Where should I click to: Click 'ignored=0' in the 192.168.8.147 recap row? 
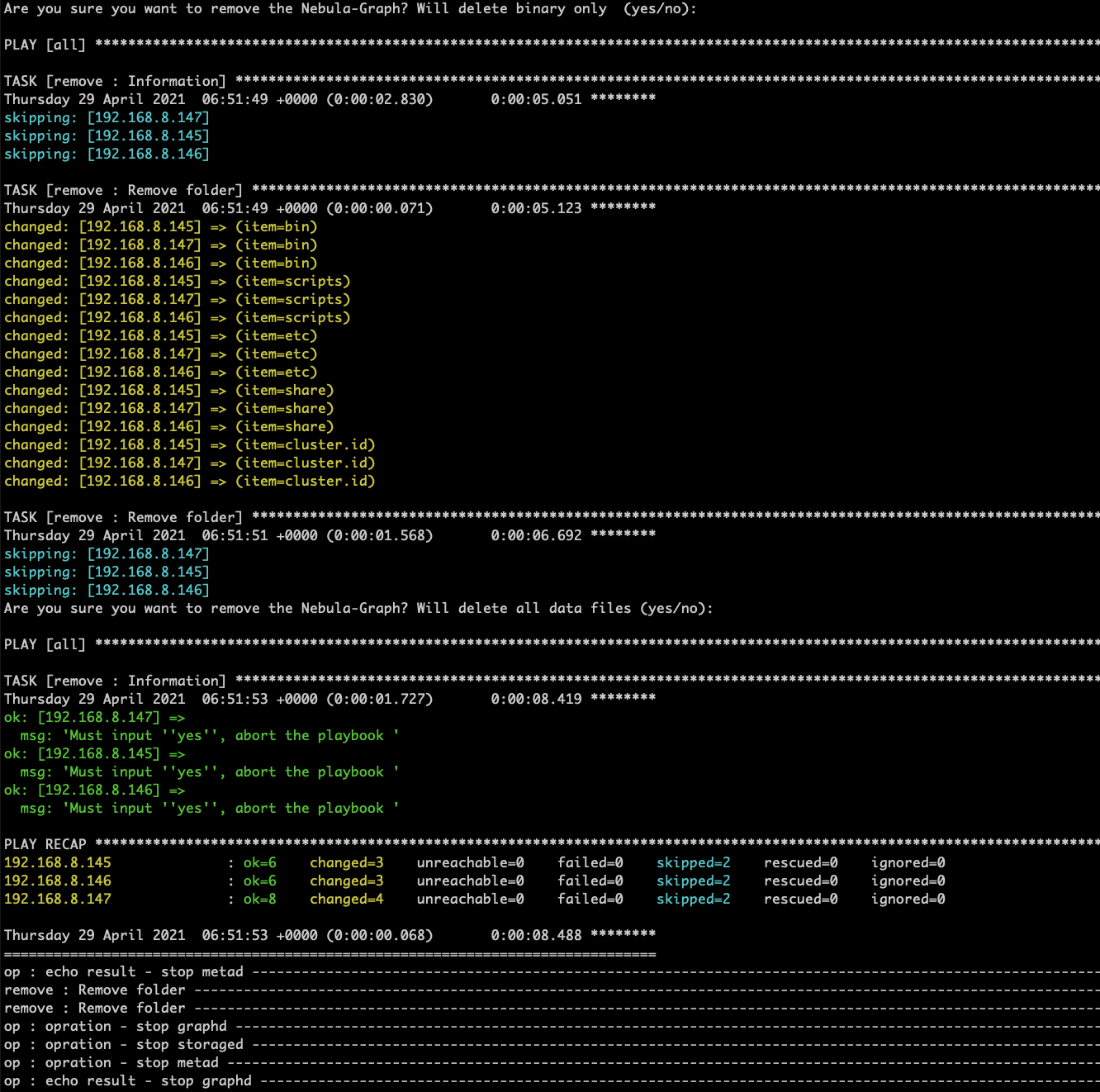click(x=908, y=899)
